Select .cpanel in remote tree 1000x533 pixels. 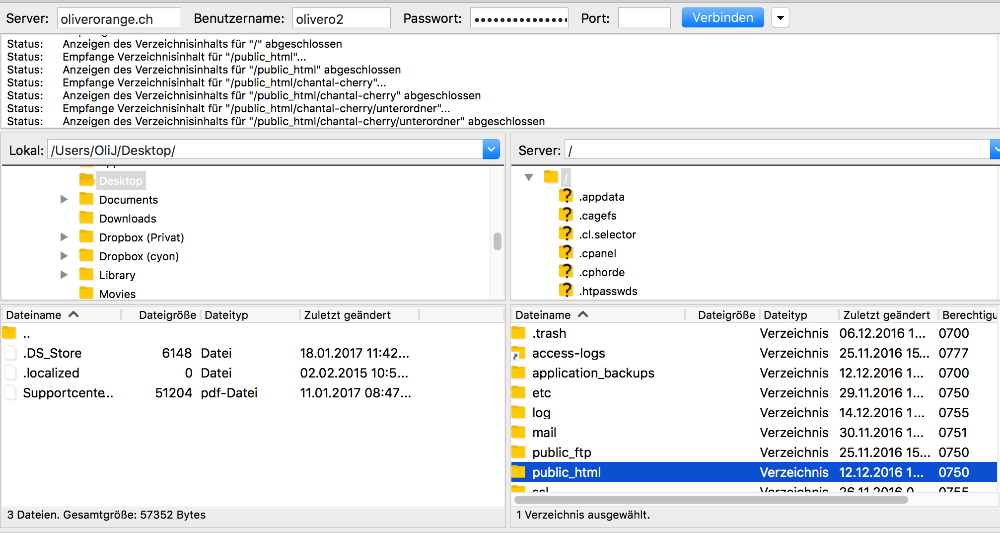pyautogui.click(x=597, y=253)
